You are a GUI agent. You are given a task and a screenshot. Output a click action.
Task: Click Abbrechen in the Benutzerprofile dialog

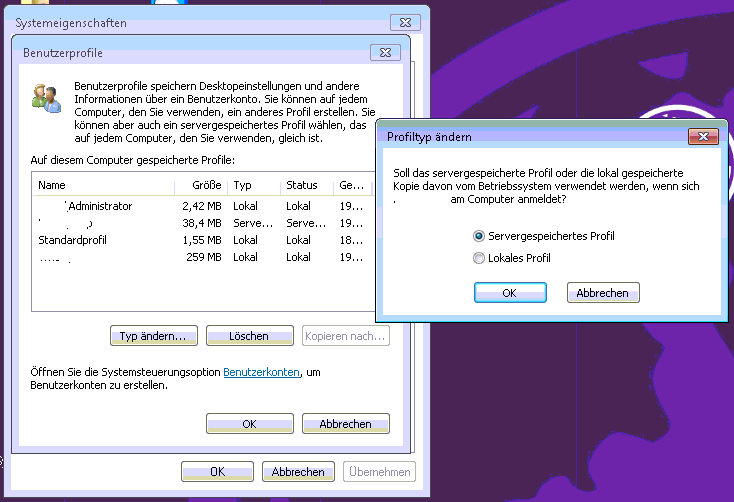(345, 424)
